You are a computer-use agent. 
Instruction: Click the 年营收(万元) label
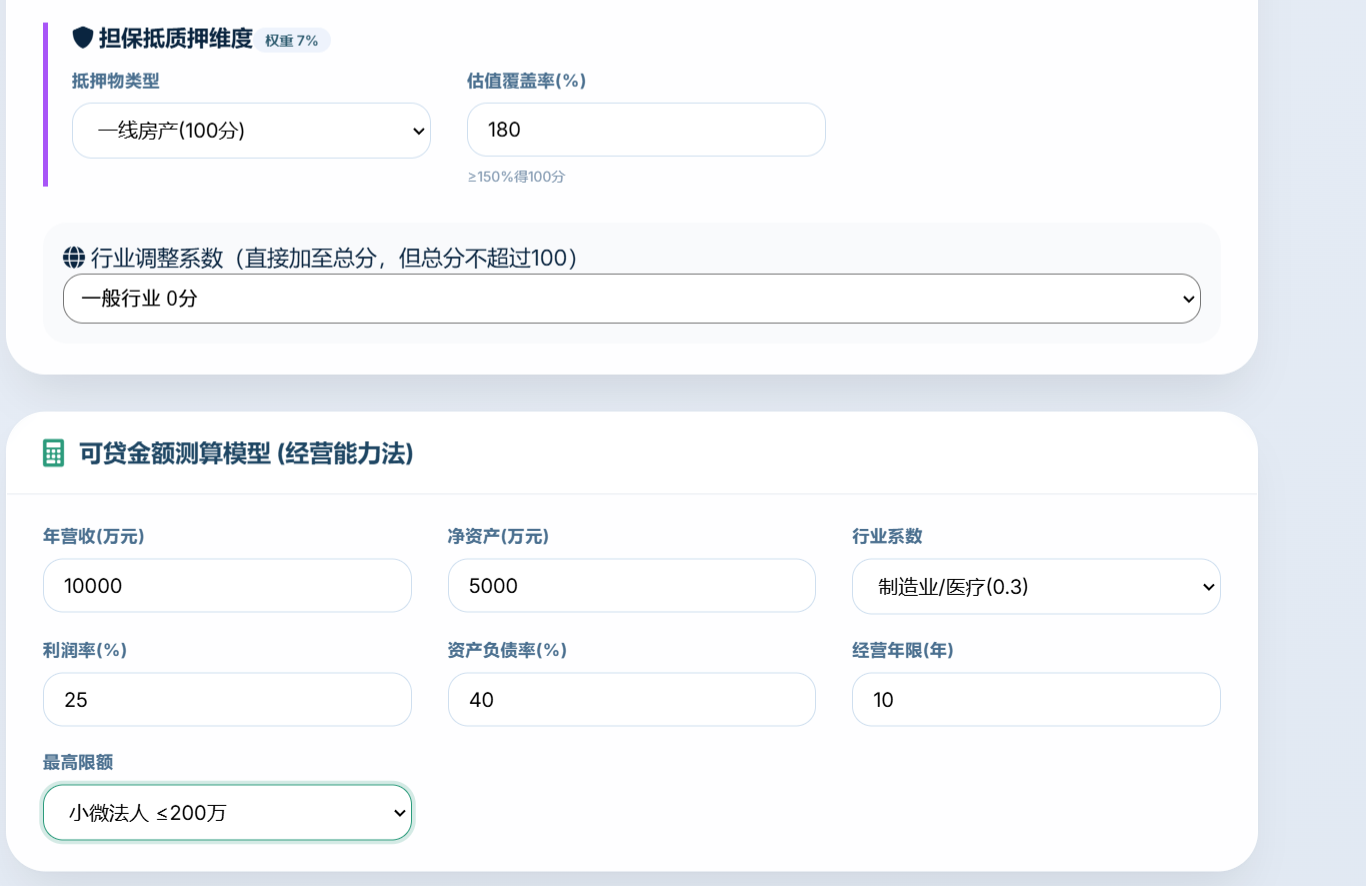click(93, 536)
